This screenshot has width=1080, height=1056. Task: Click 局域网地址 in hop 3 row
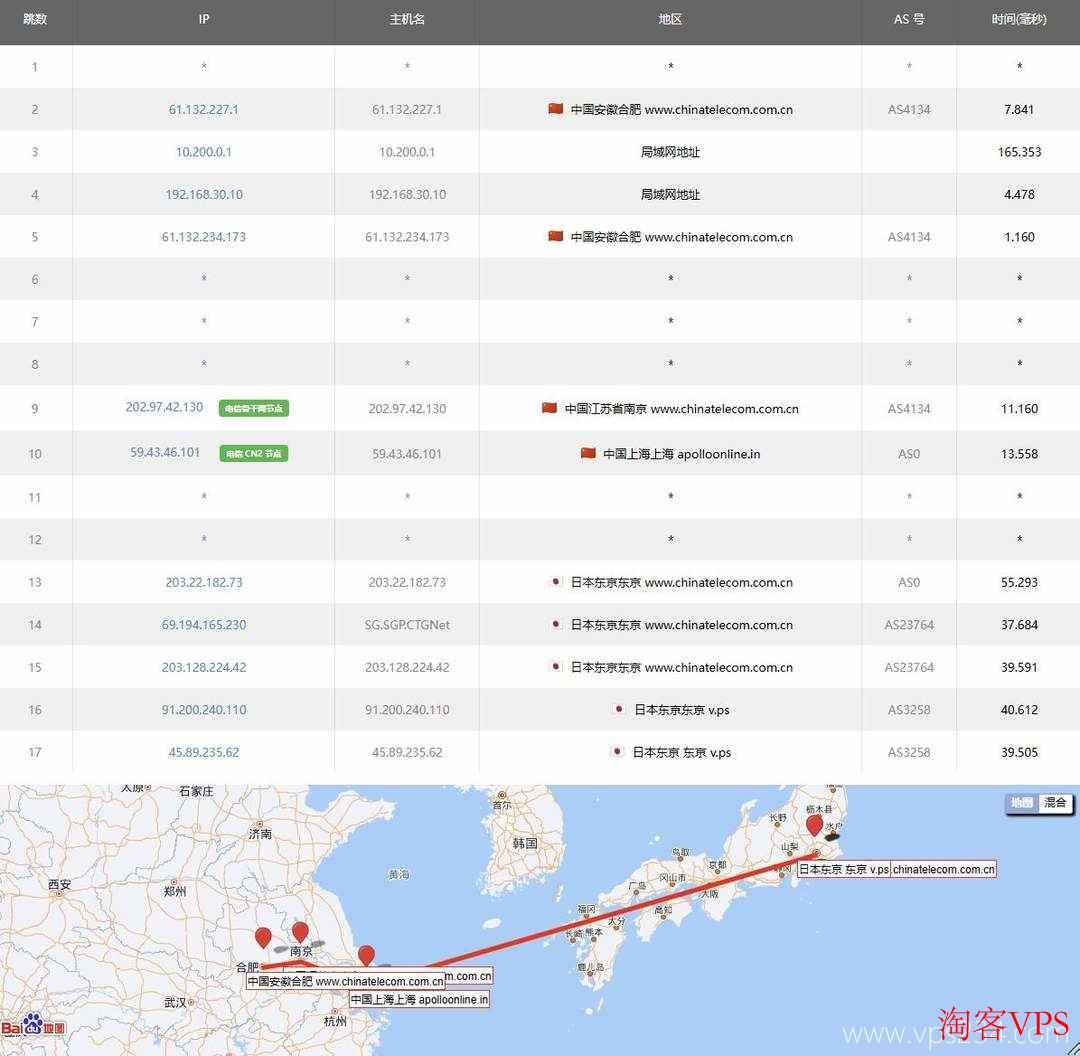click(670, 152)
